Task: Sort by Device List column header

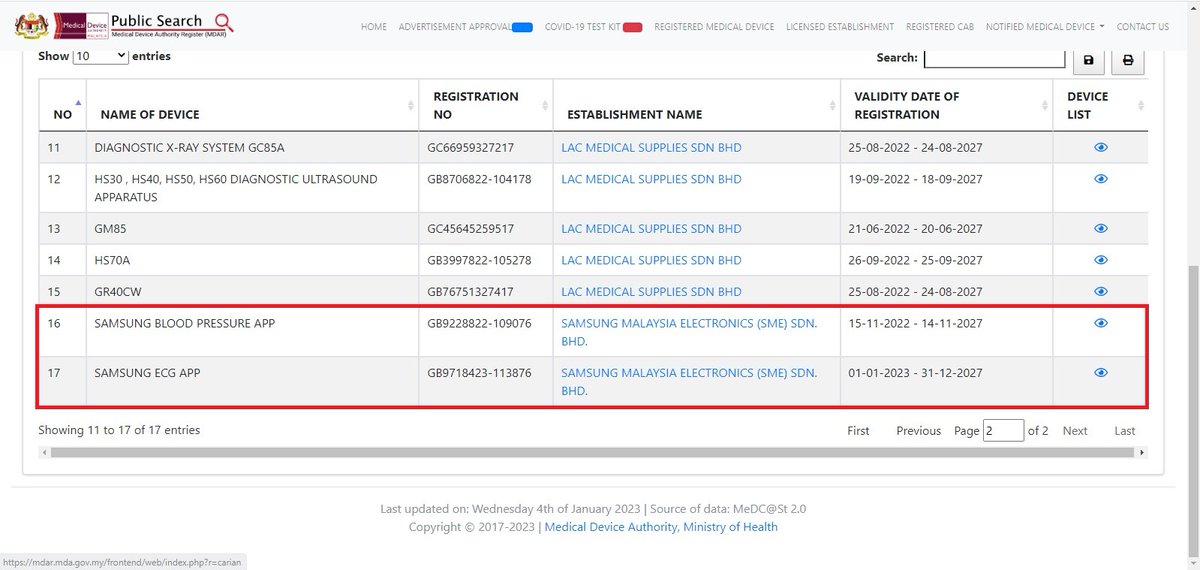Action: (1100, 105)
